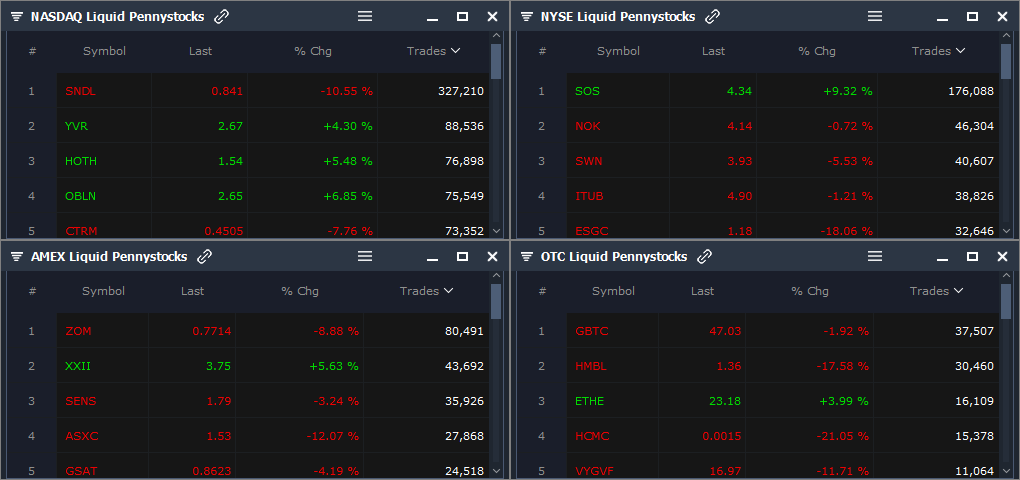Image resolution: width=1020 pixels, height=480 pixels.
Task: Select GBTC symbol in OTC list
Action: 591,331
